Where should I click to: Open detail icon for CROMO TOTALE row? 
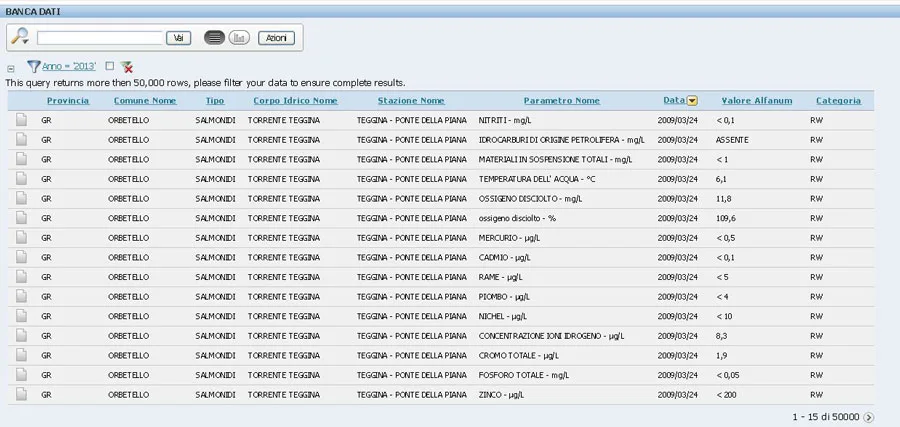click(x=21, y=355)
